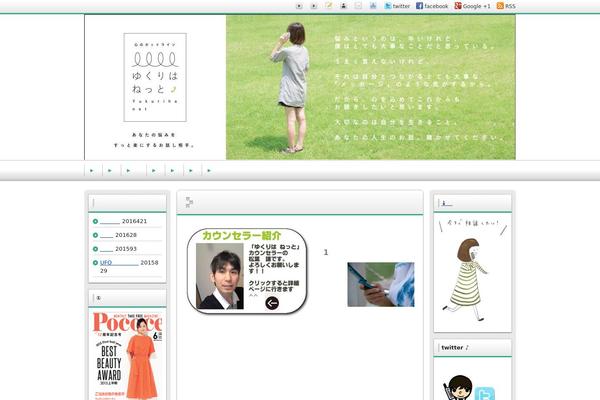The image size is (600, 400).
Task: Click the green bullet beside the UFO entry
Action: (x=95, y=263)
